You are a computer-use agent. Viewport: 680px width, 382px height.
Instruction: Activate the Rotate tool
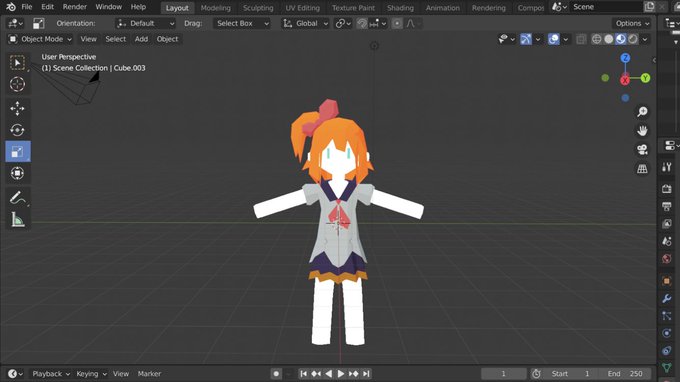pos(17,130)
